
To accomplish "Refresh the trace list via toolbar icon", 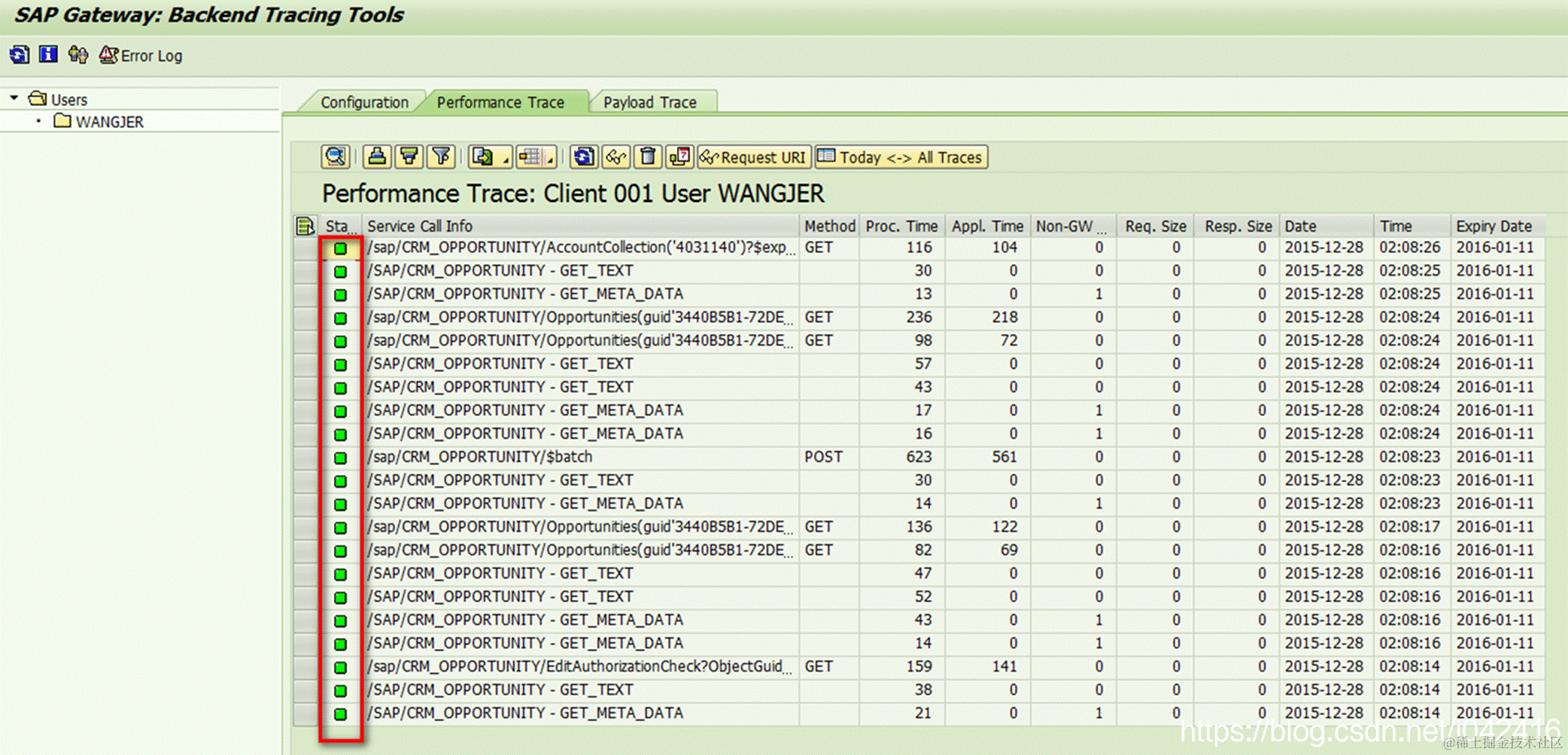I will 582,157.
